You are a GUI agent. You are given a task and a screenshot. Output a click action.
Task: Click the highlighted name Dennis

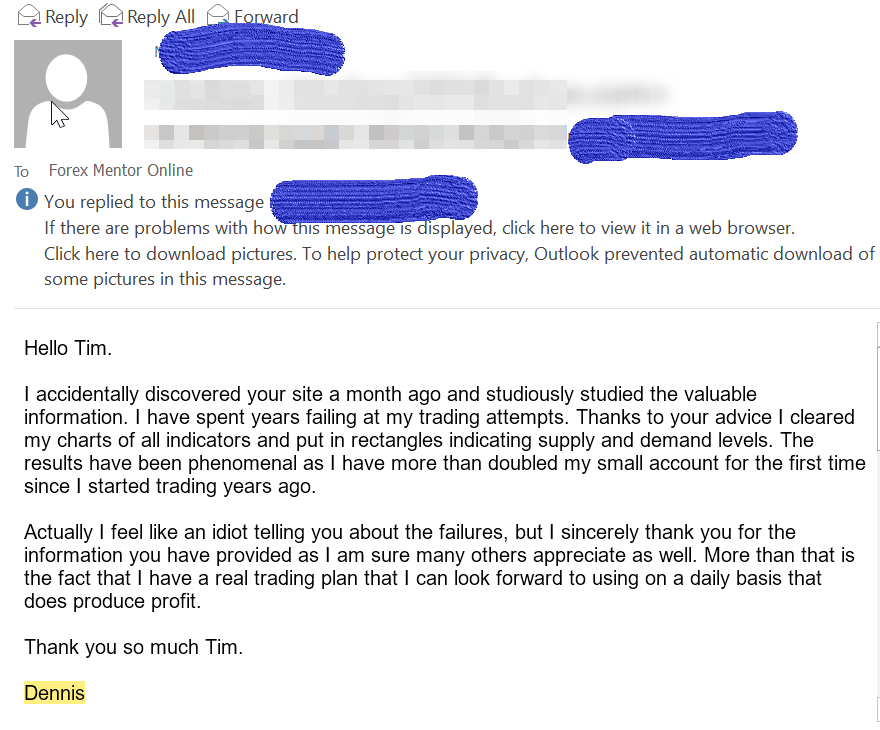pyautogui.click(x=54, y=693)
